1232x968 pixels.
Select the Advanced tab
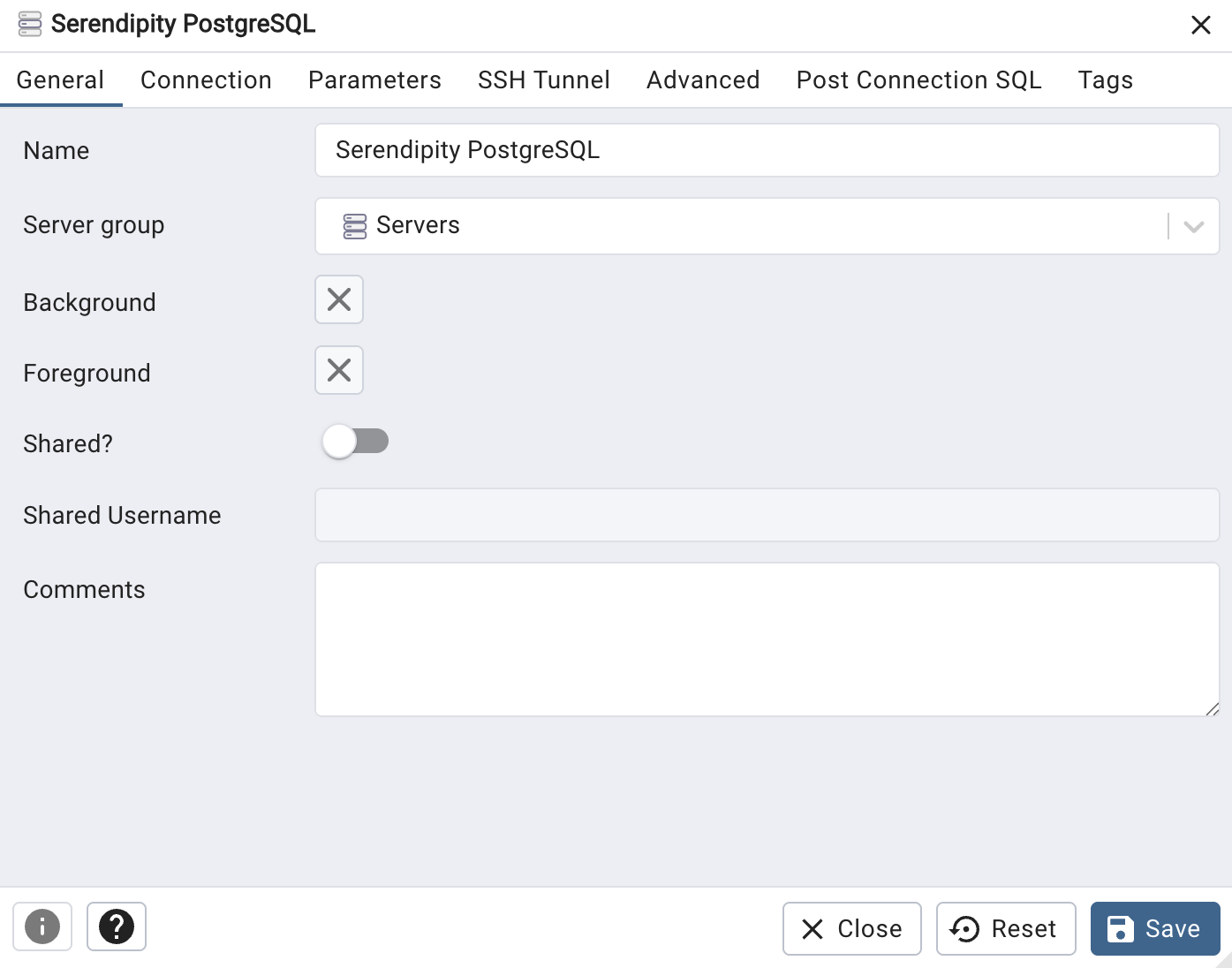pyautogui.click(x=703, y=80)
